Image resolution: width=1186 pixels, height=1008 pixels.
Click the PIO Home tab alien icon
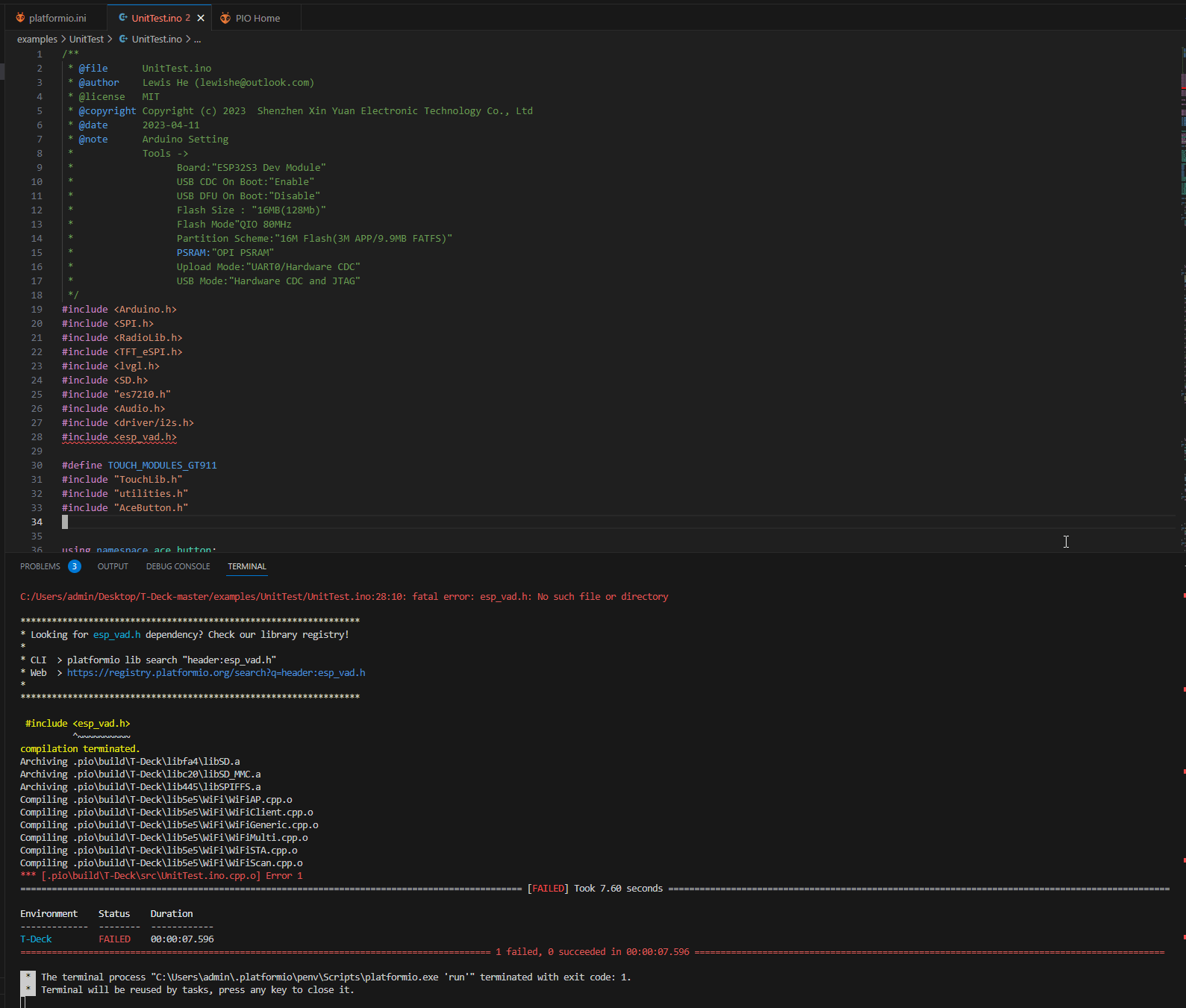(225, 18)
